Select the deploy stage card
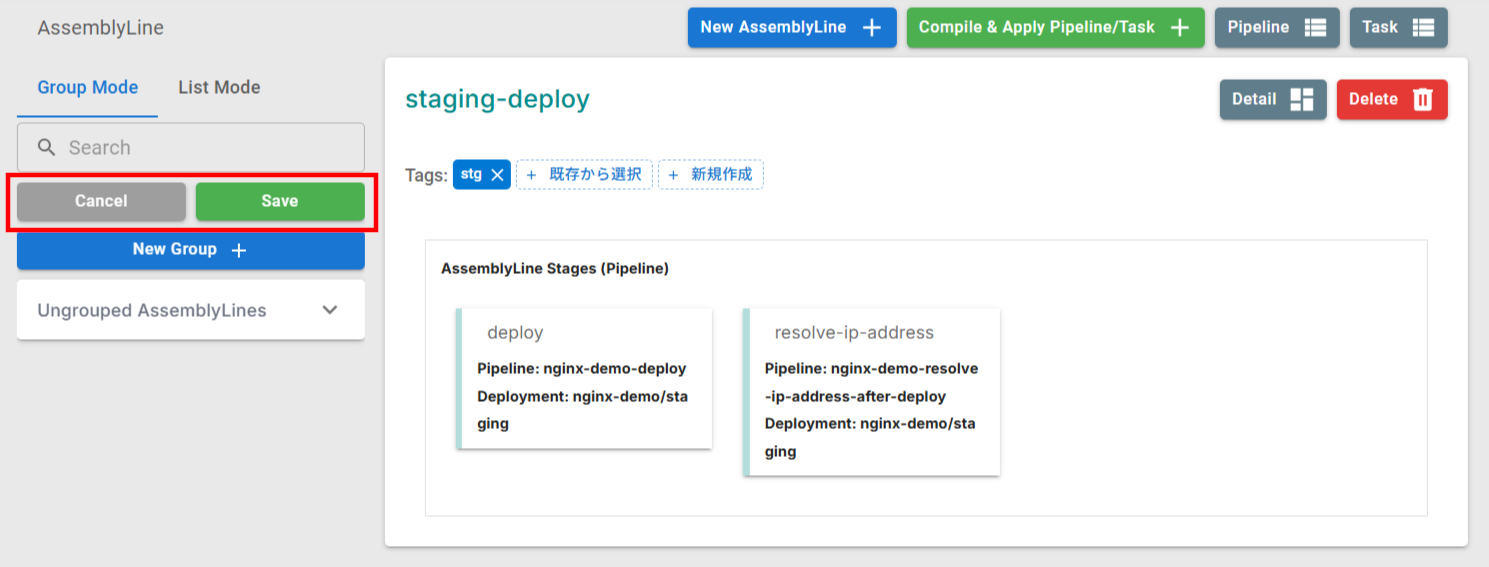Image resolution: width=1489 pixels, height=567 pixels. coord(584,378)
